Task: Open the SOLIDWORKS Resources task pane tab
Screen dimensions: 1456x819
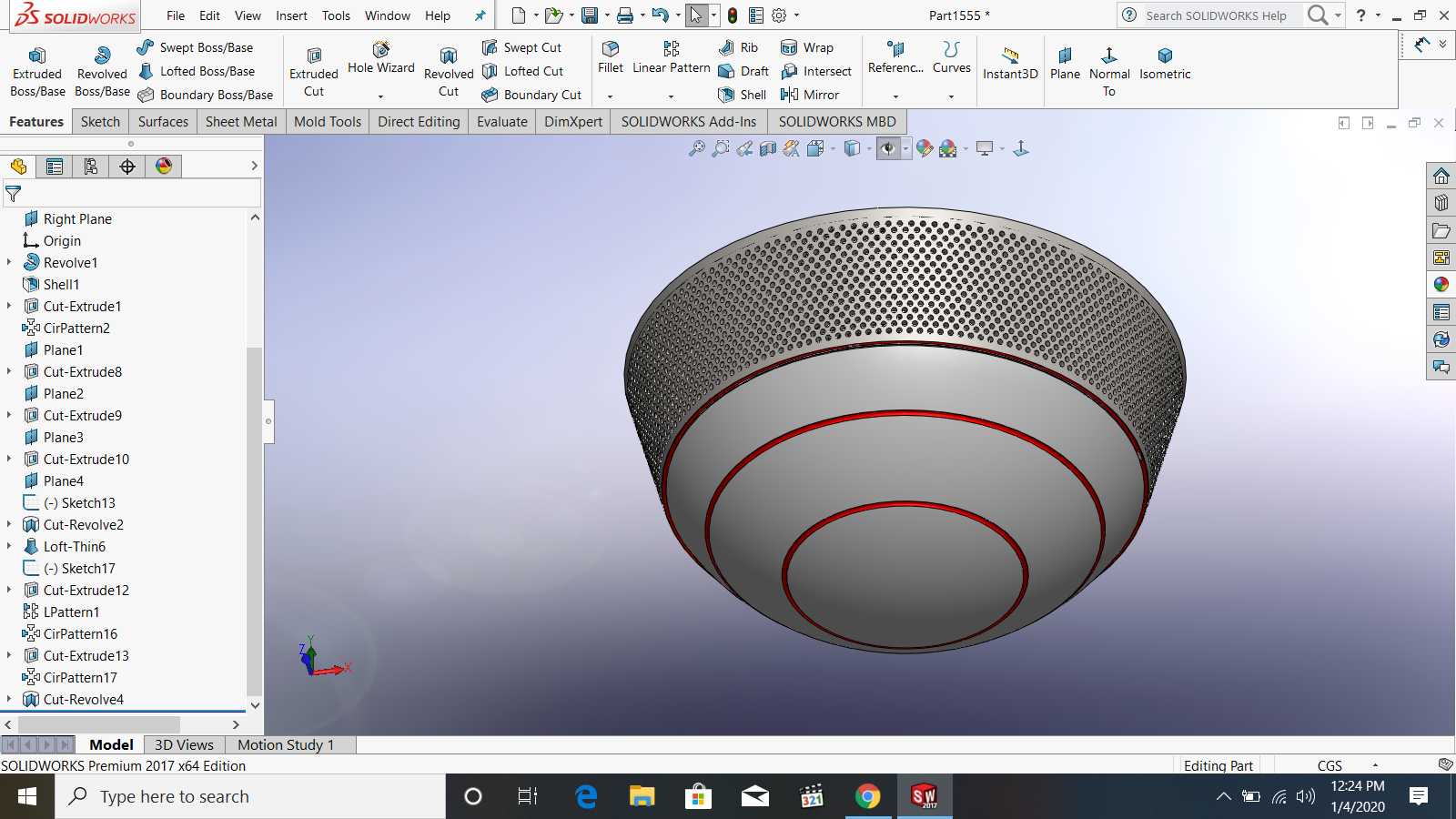Action: point(1441,176)
